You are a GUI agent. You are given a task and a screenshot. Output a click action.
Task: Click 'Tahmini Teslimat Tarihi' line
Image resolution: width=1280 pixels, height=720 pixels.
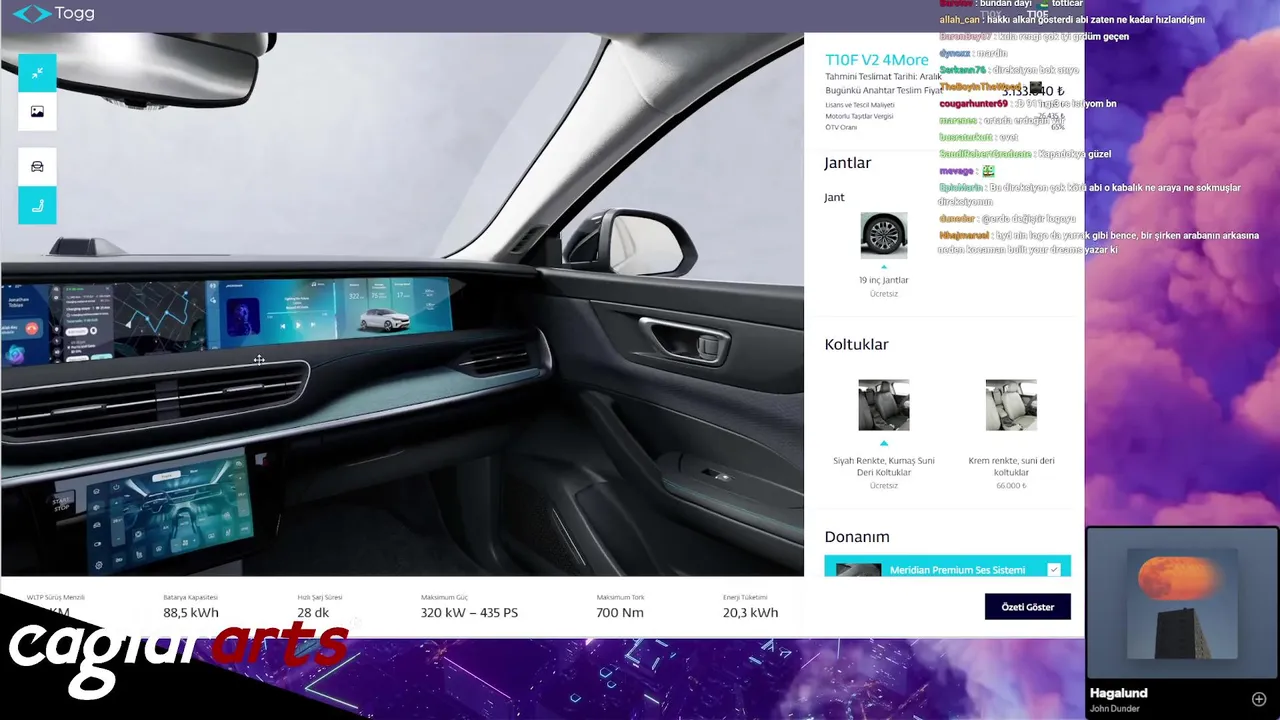coord(883,77)
